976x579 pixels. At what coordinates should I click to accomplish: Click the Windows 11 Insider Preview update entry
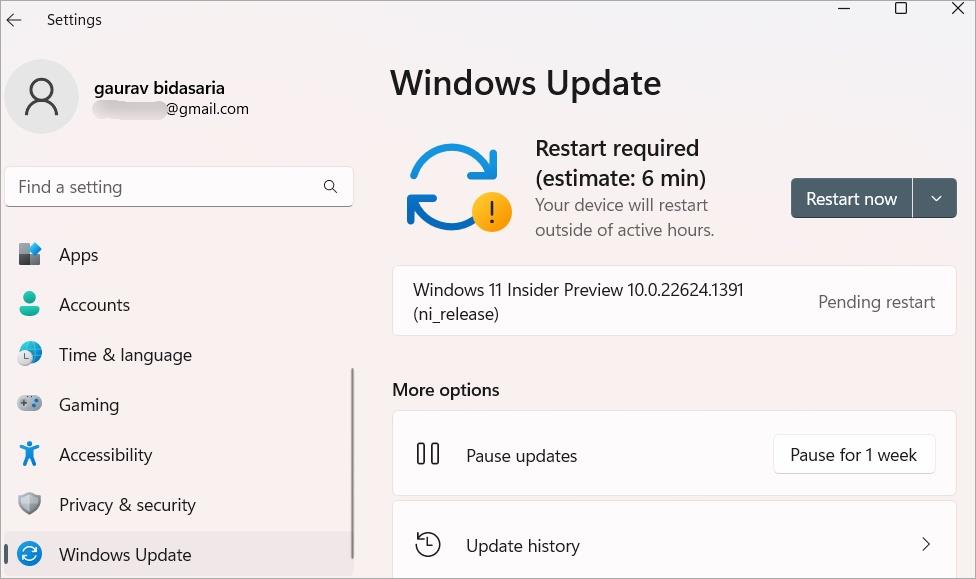pos(674,301)
